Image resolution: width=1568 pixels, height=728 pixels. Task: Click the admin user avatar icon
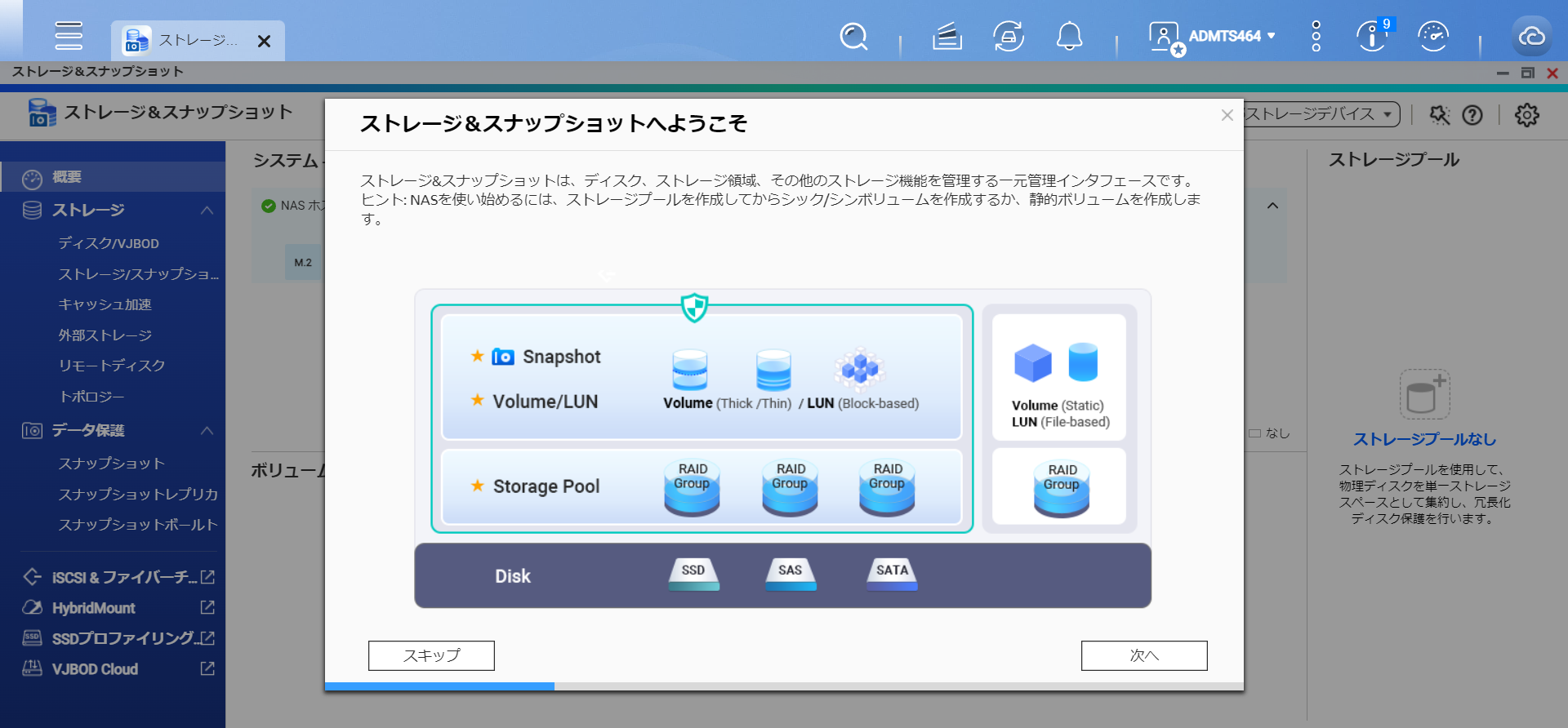tap(1165, 38)
